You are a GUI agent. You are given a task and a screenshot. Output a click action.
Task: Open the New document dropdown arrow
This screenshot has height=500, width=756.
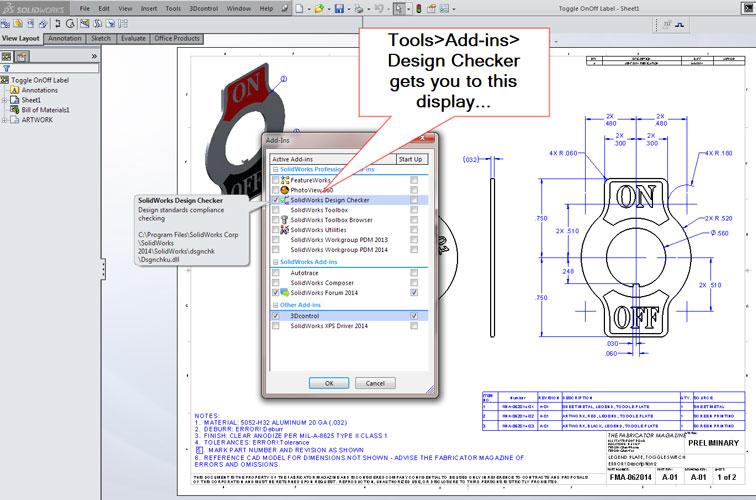coord(308,9)
